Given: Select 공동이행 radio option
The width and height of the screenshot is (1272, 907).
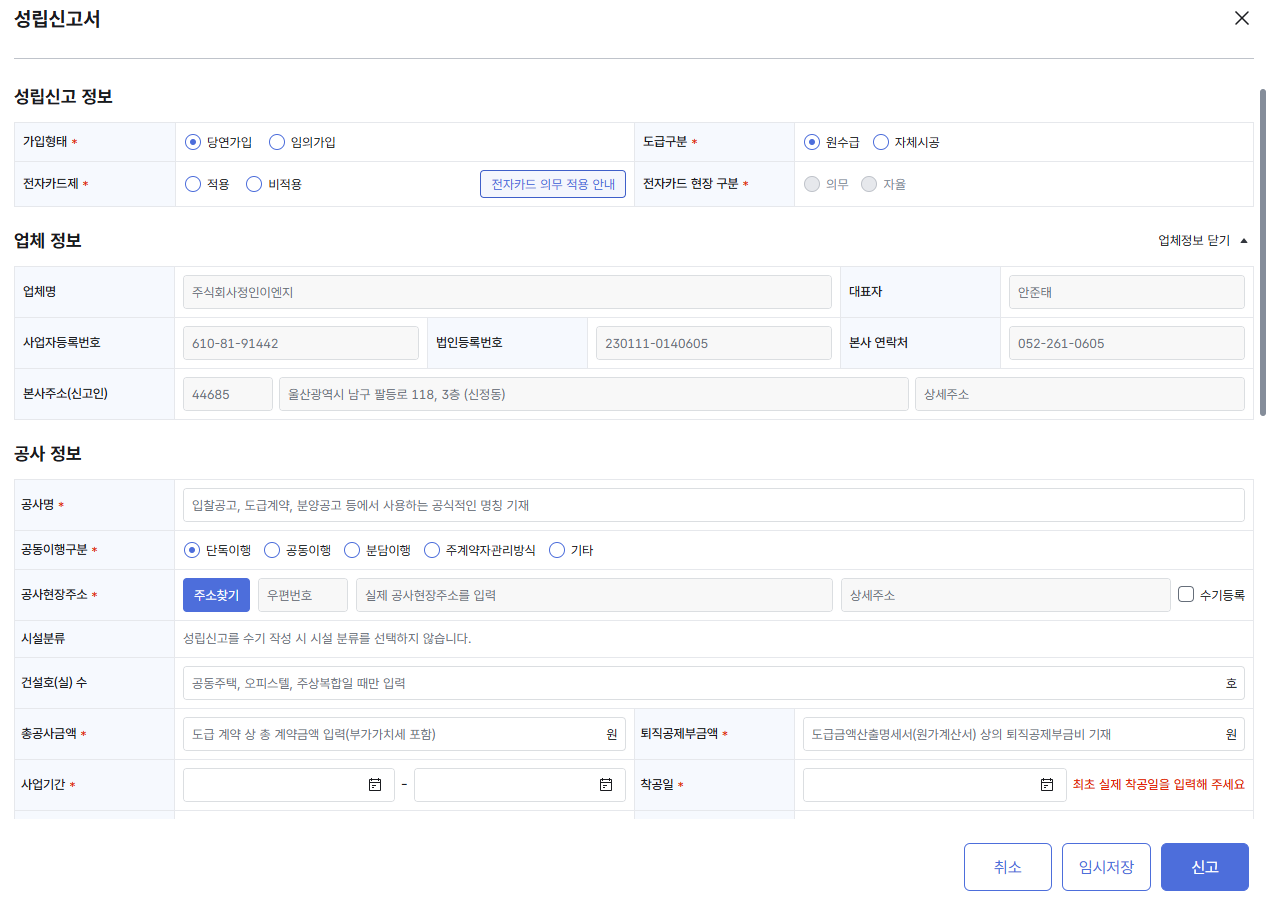Looking at the screenshot, I should pos(272,550).
